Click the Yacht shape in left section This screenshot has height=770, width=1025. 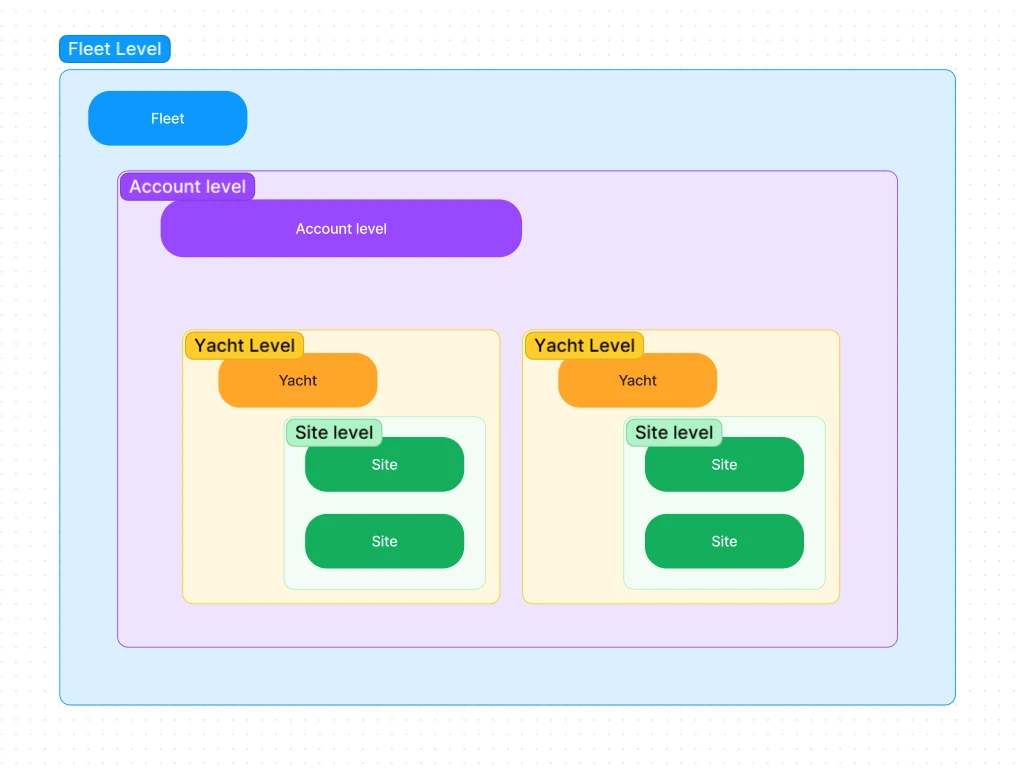pos(297,380)
